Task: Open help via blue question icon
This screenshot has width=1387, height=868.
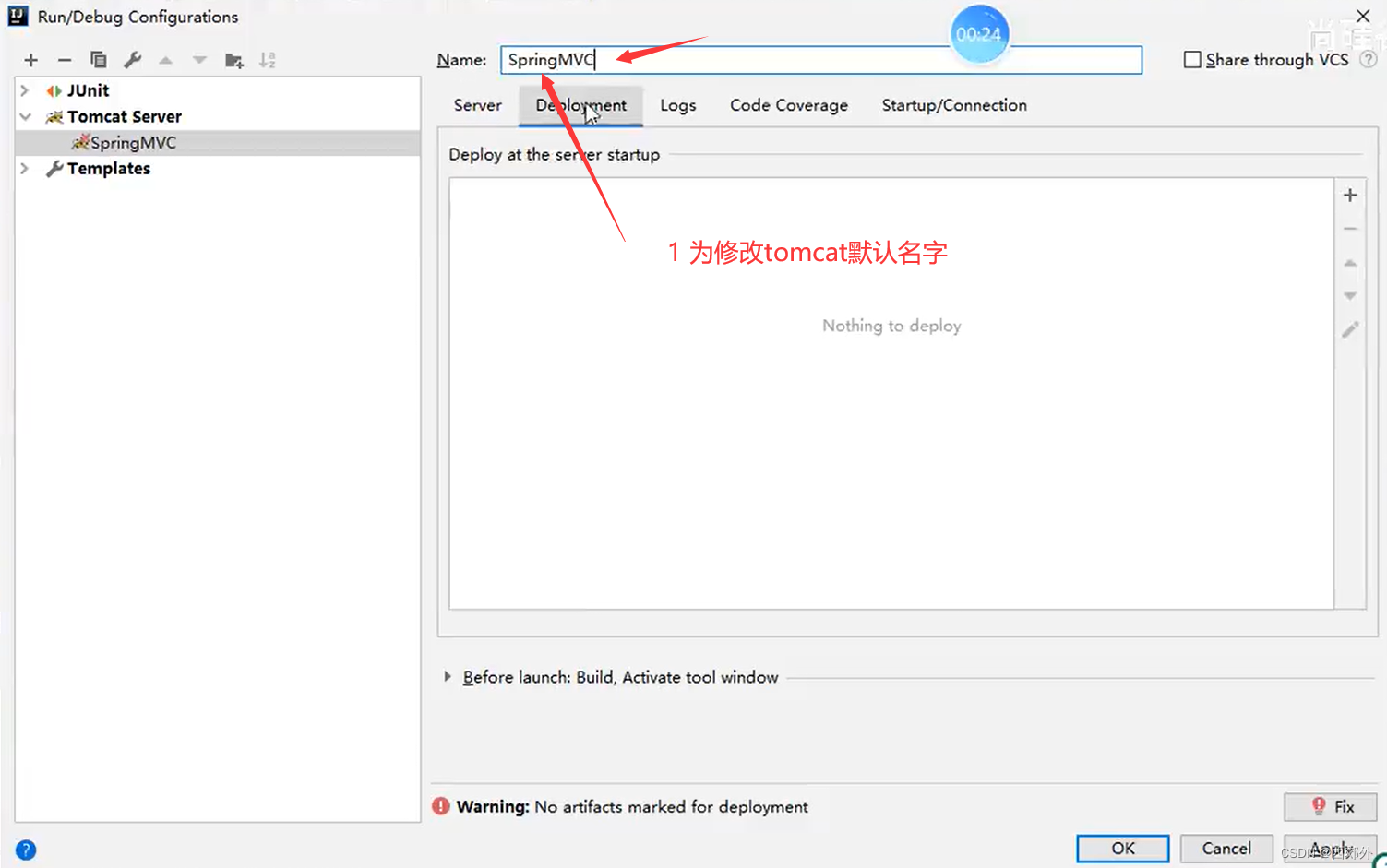Action: click(26, 850)
